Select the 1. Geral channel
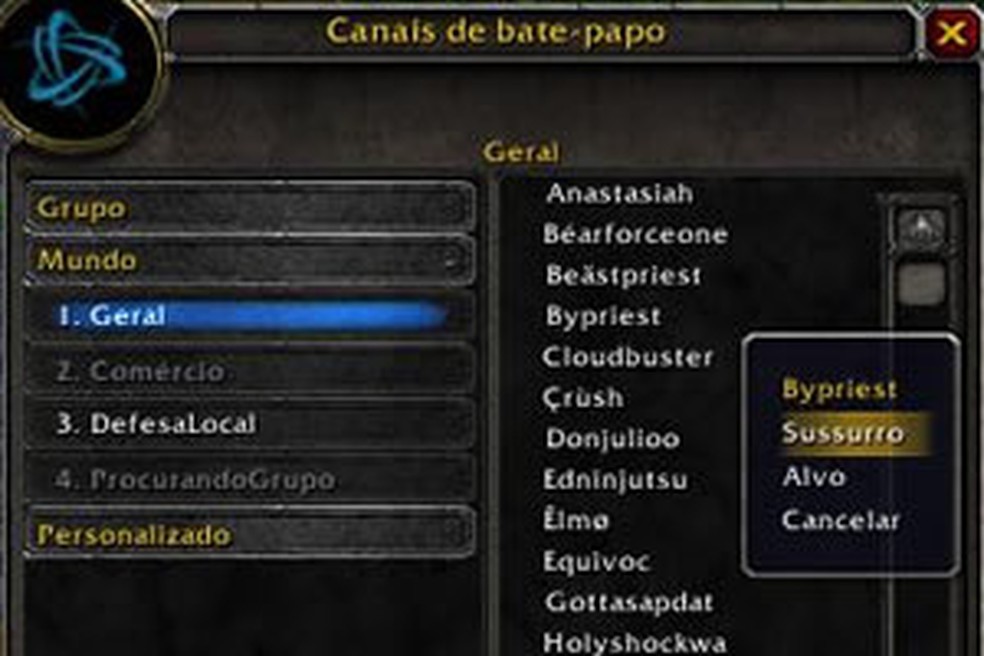 tap(250, 315)
